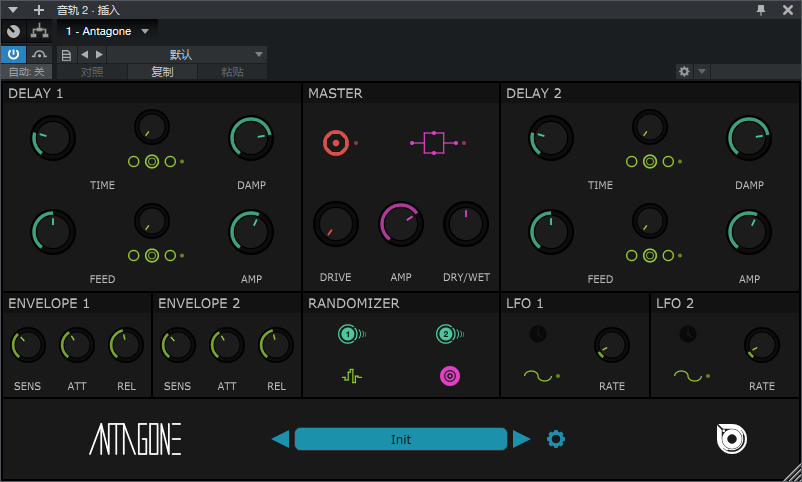Click the Envelope 2 Rel knob

point(276,345)
